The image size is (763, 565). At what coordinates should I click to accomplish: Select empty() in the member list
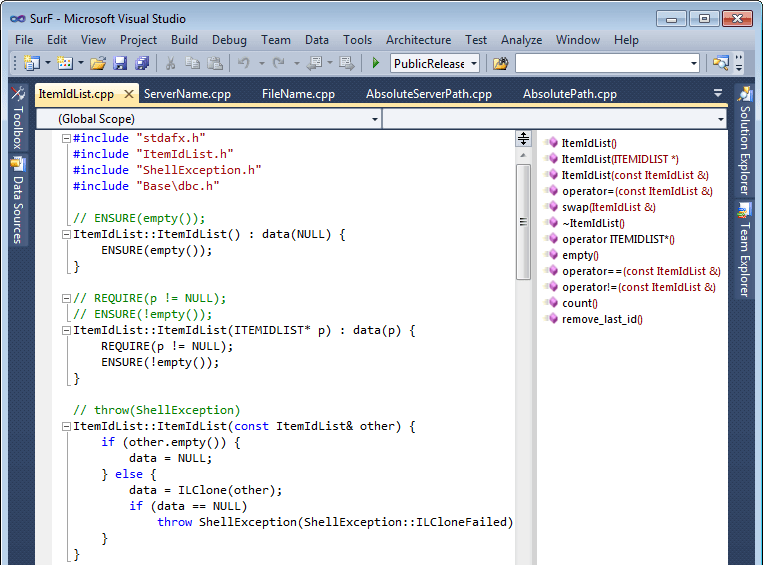point(581,255)
